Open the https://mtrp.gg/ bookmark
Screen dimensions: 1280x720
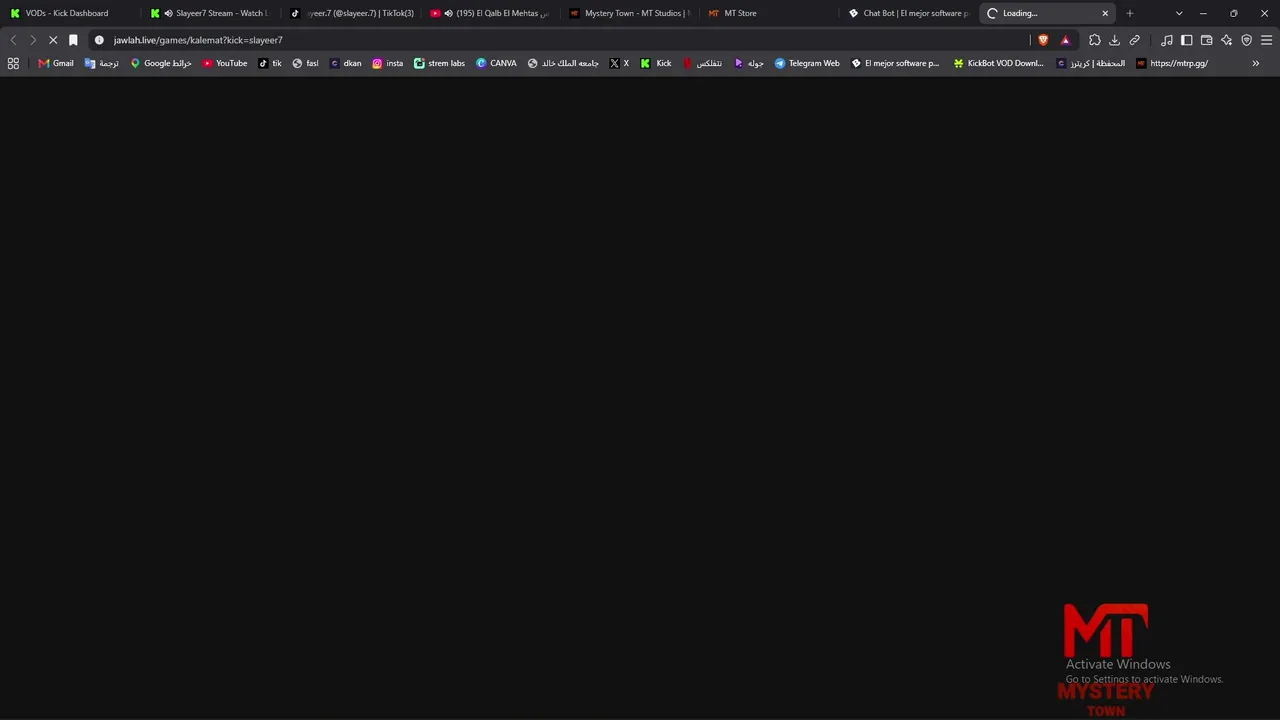pos(1171,63)
